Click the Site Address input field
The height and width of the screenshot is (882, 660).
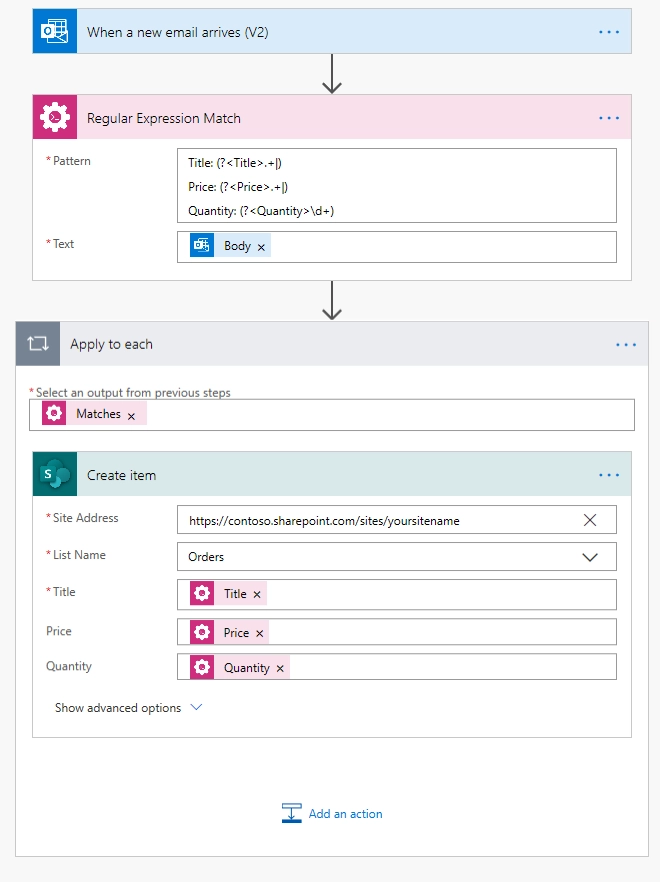click(x=397, y=520)
